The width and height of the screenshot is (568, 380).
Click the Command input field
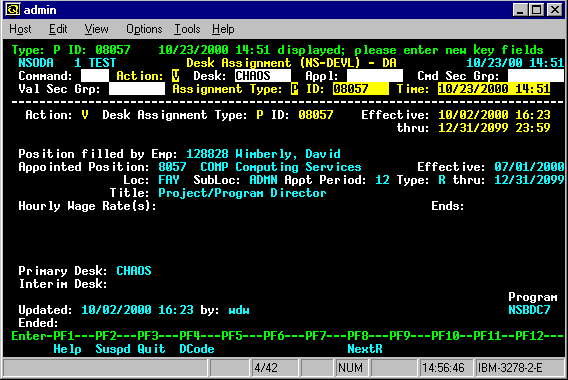(x=95, y=76)
